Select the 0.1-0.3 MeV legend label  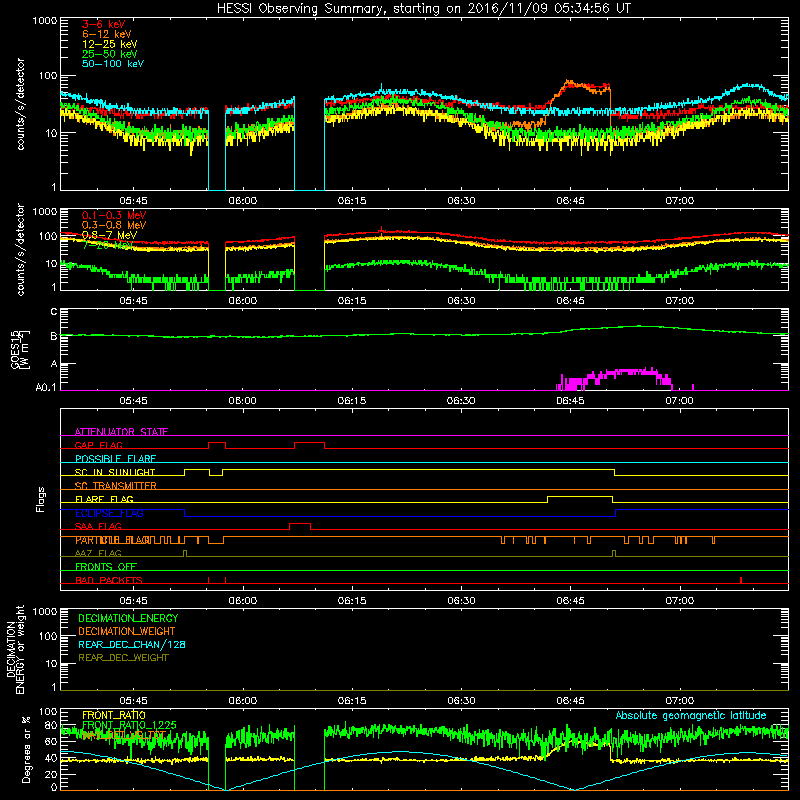click(114, 215)
